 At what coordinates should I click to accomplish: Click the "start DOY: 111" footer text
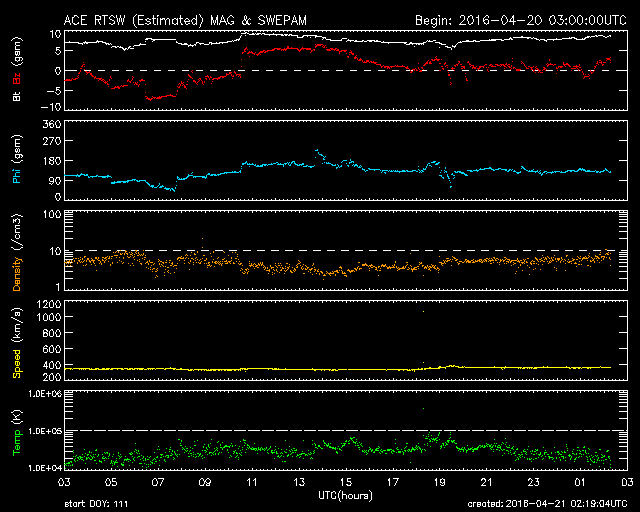coord(96,504)
